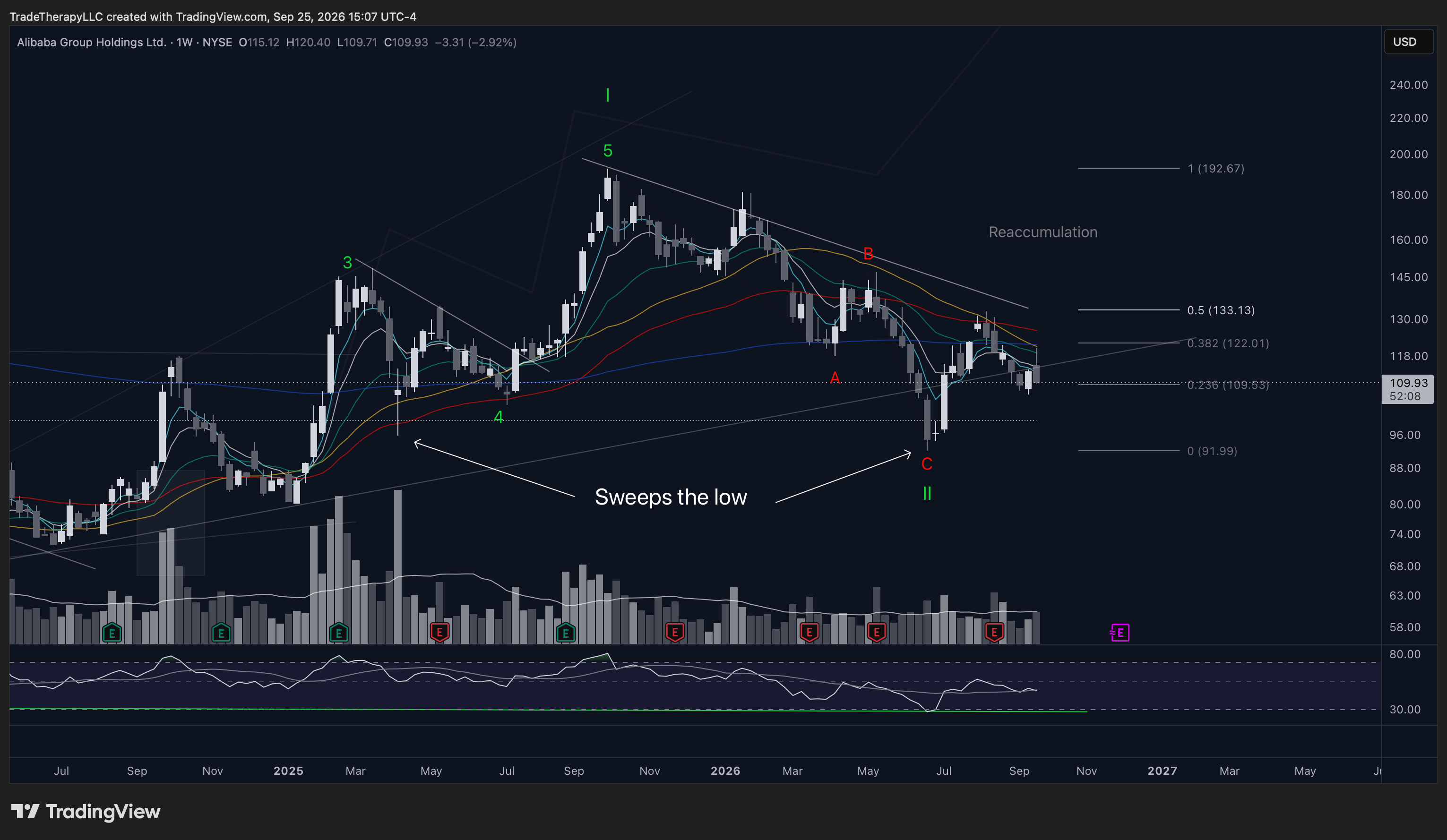Select the Fibonacci level label 0.5 (133.13)
The height and width of the screenshot is (840, 1447).
pos(1221,310)
